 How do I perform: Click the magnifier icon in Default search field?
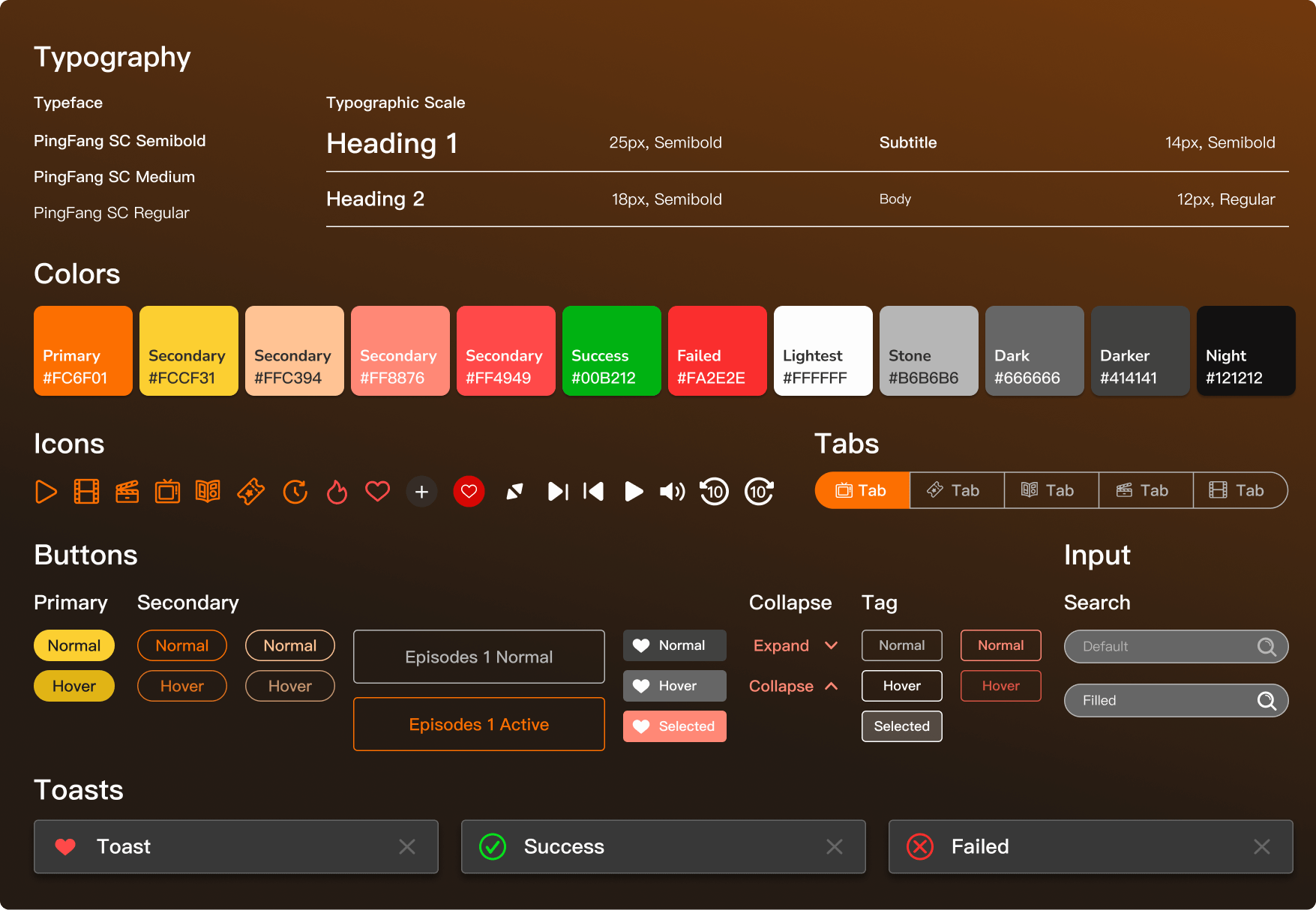point(1267,646)
